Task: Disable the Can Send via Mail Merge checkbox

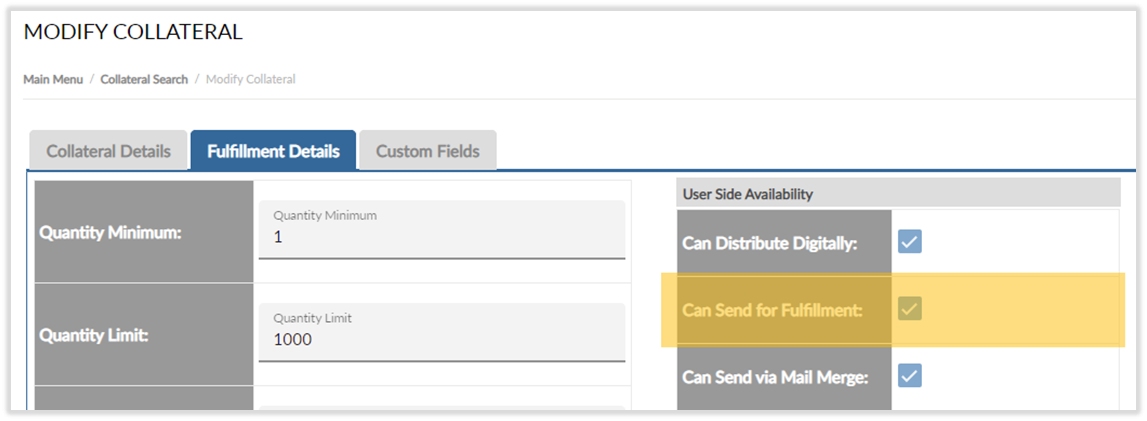Action: tap(909, 376)
